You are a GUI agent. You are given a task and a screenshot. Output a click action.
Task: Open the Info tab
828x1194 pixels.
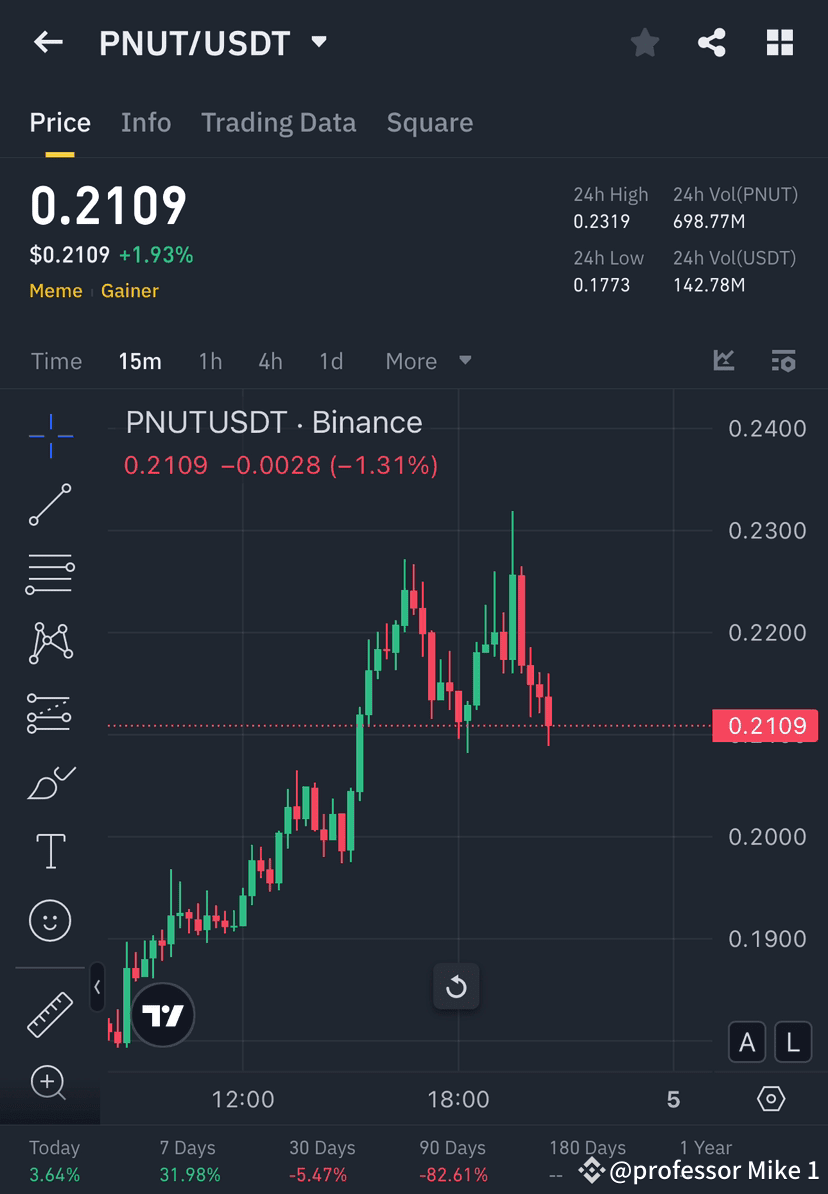[146, 122]
